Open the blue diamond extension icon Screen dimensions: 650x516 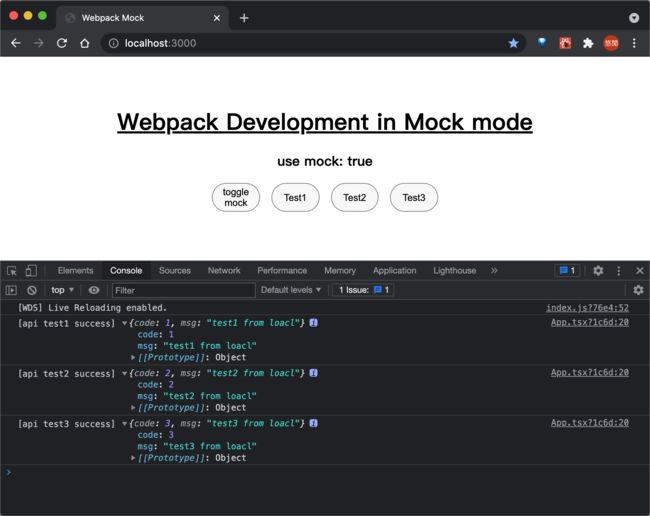[x=541, y=42]
